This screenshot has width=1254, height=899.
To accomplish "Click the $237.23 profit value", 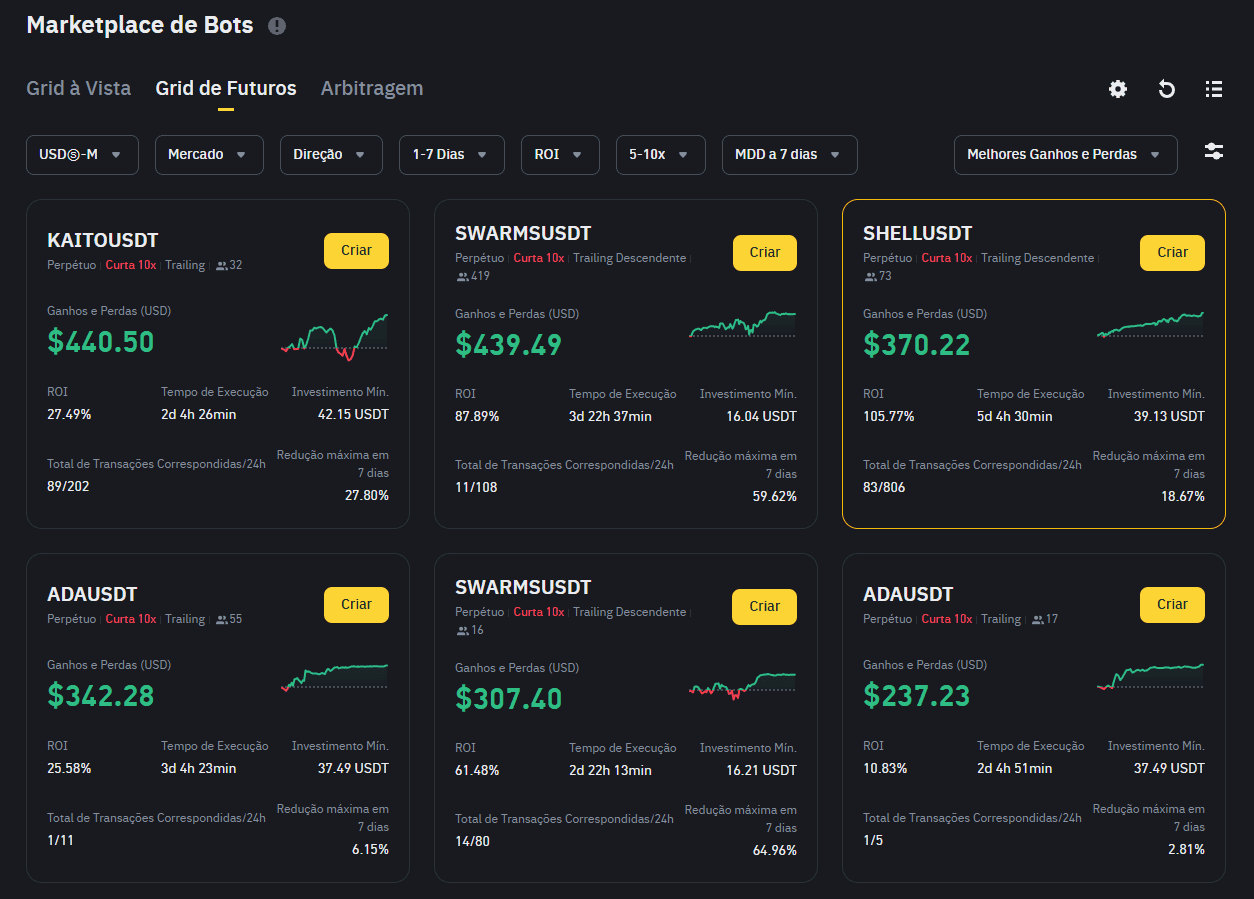I will pos(917,695).
